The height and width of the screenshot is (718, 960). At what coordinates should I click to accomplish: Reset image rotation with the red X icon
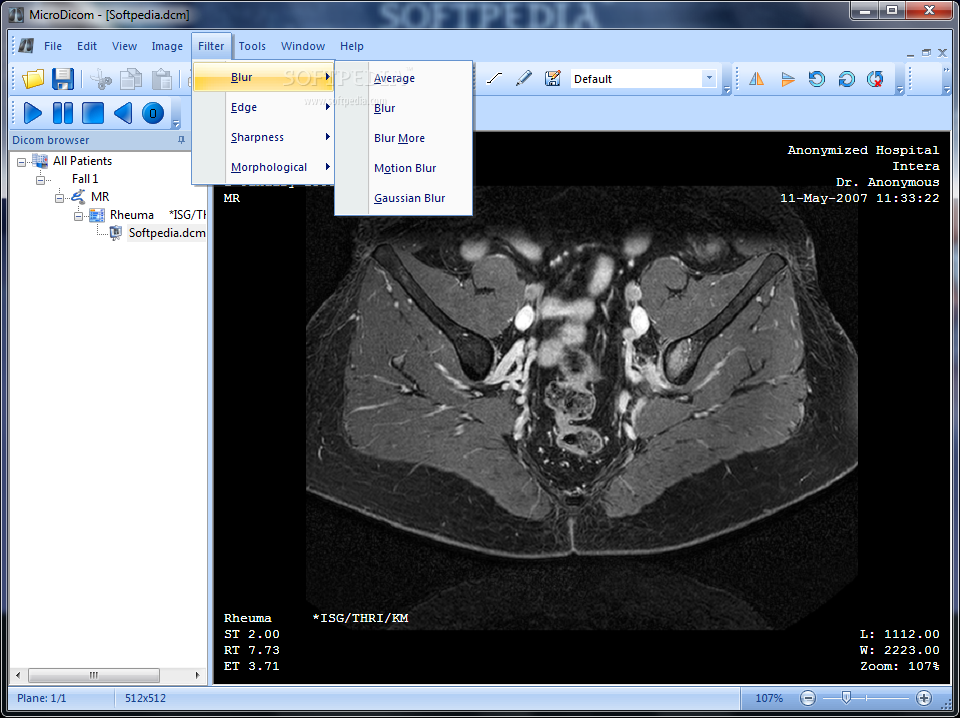(x=876, y=78)
